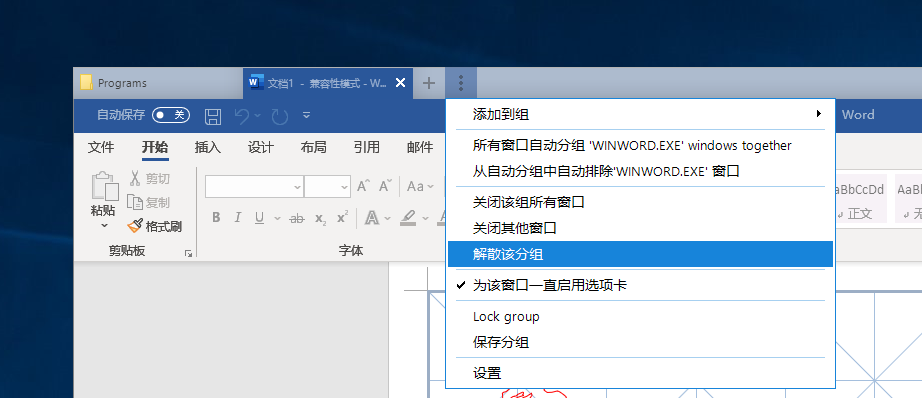Viewport: 922px width, 398px height.
Task: Click the Text Highlight Color pen icon
Action: click(408, 218)
